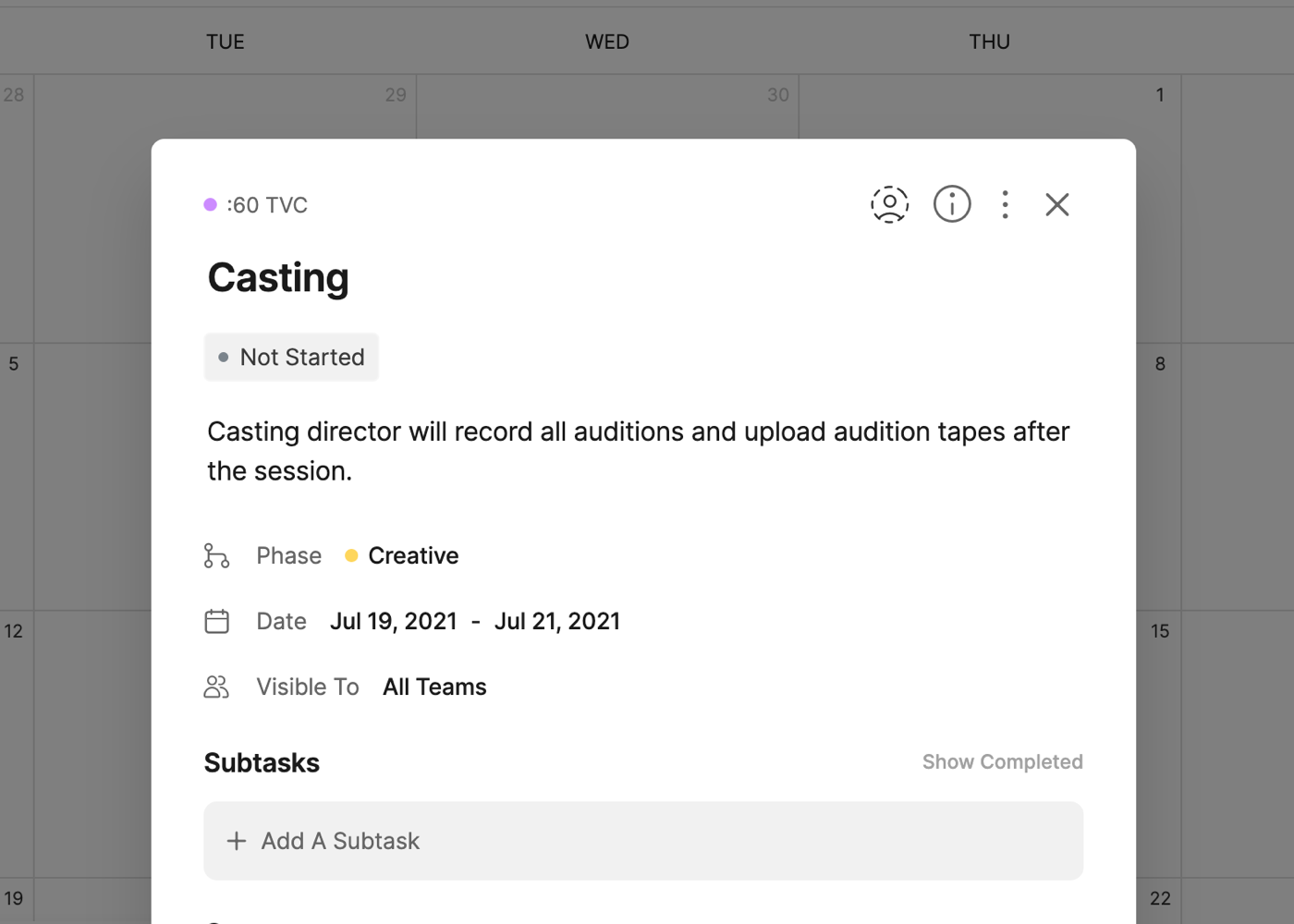The image size is (1294, 924).
Task: Close the Casting task dialog
Action: click(1056, 204)
